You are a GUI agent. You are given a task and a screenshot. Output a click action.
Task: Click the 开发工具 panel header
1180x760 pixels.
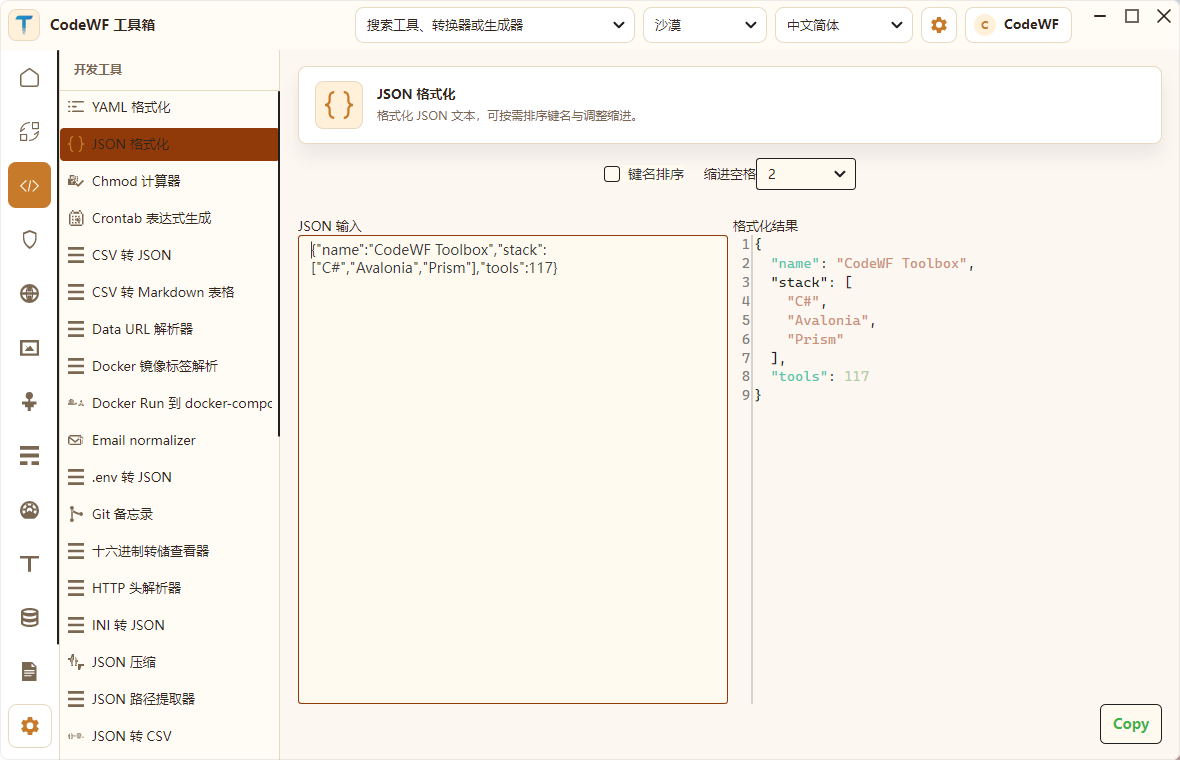pos(98,69)
